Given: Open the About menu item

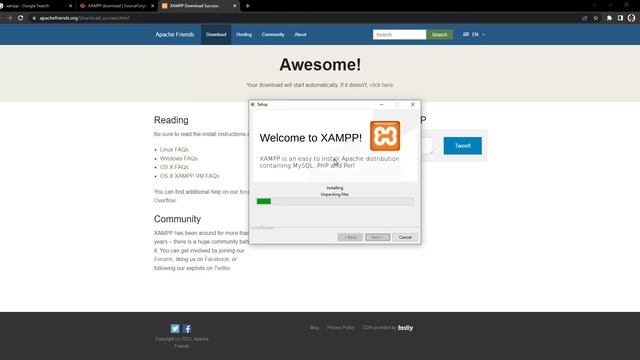Looking at the screenshot, I should click(x=300, y=35).
